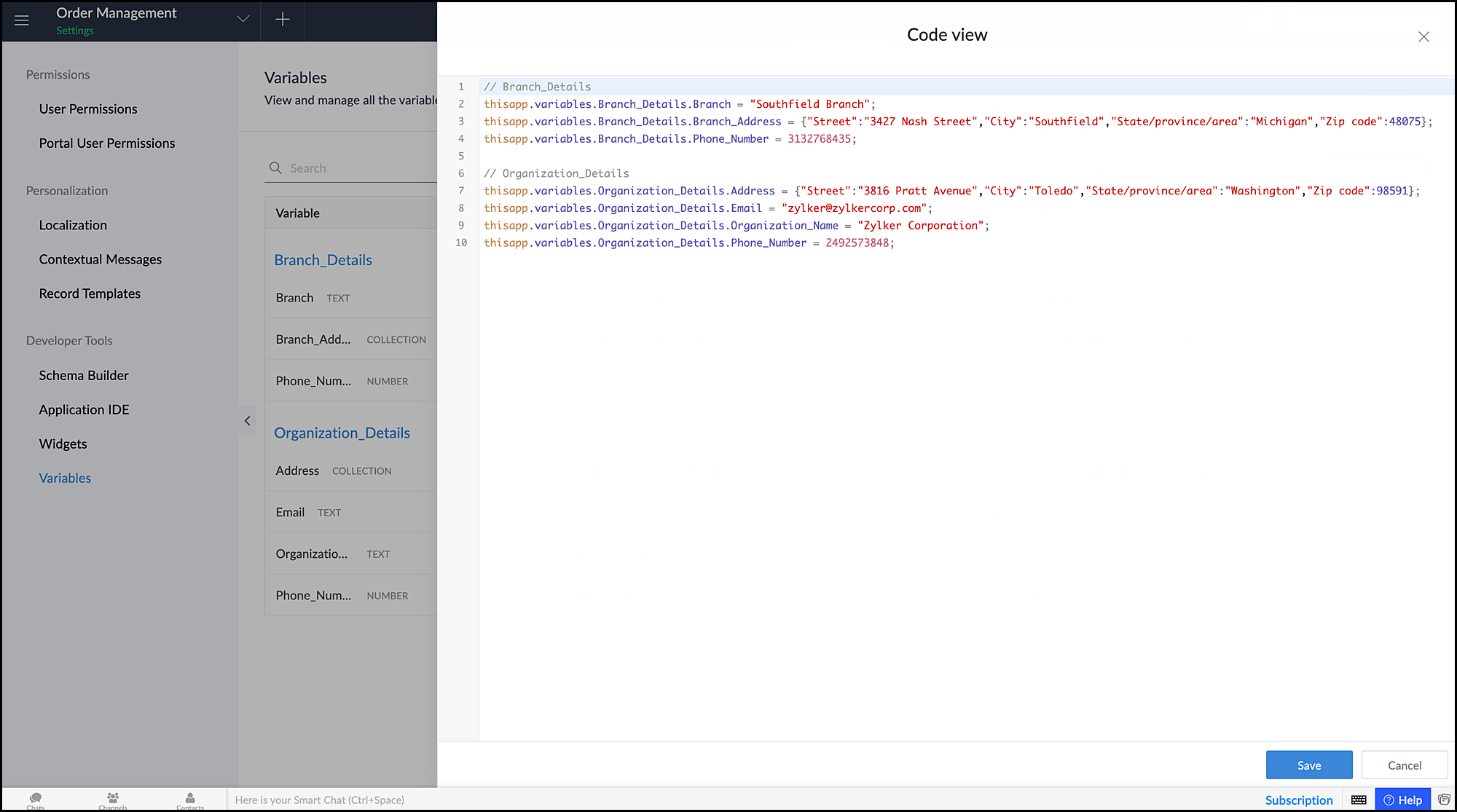Image resolution: width=1457 pixels, height=812 pixels.
Task: Open the Branch_Details variable group
Action: pyautogui.click(x=323, y=261)
